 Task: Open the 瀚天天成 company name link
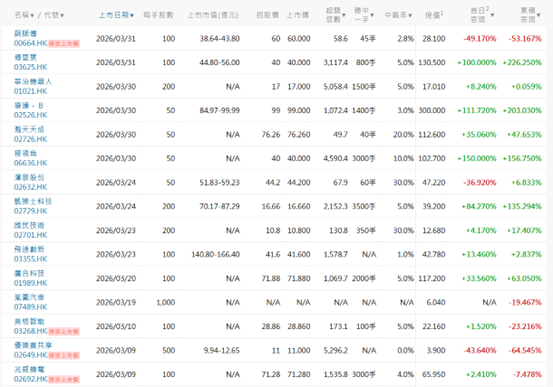29,129
